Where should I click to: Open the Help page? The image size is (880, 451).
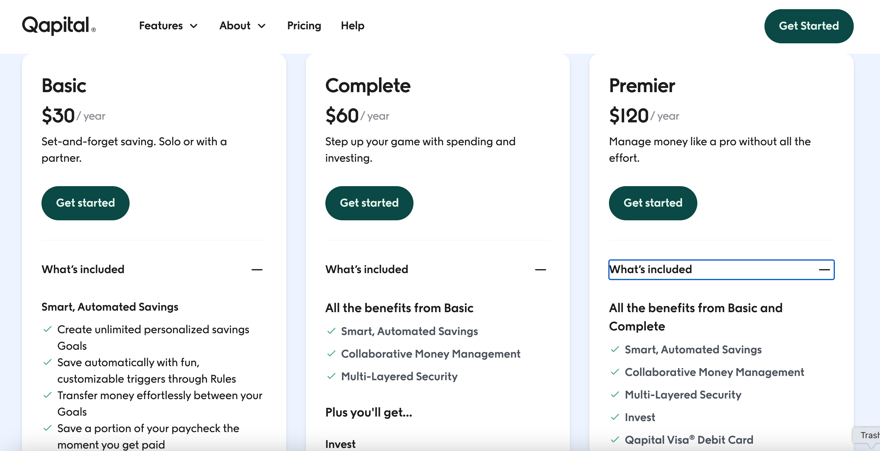(x=352, y=26)
